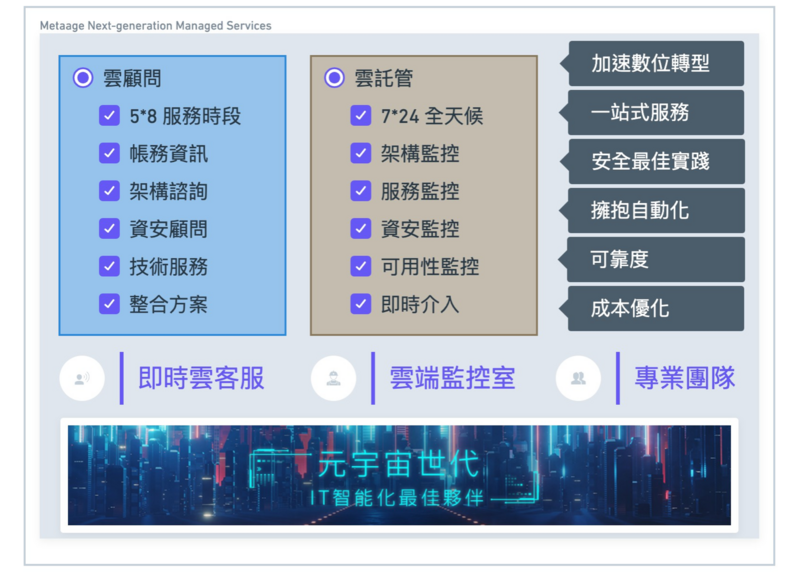The image size is (800, 574).
Task: Click the 即時雲客服 headset person icon
Action: [82, 378]
